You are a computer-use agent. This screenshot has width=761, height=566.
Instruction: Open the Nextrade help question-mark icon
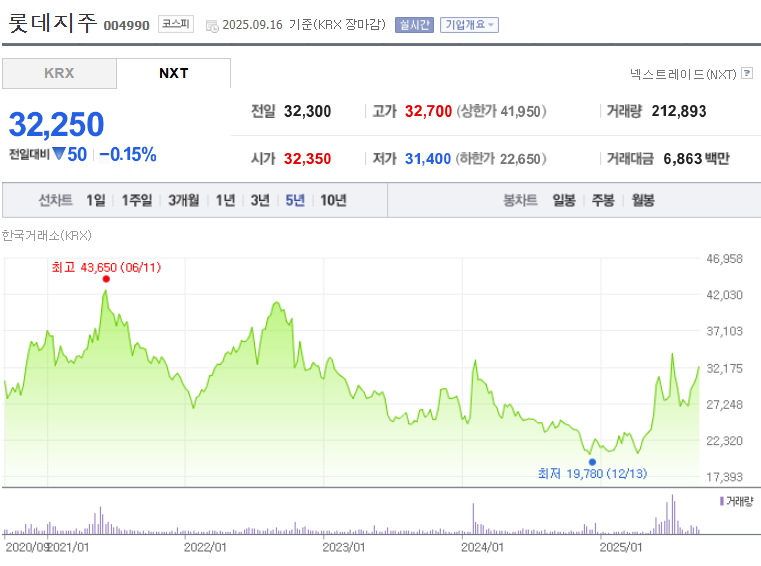point(747,73)
